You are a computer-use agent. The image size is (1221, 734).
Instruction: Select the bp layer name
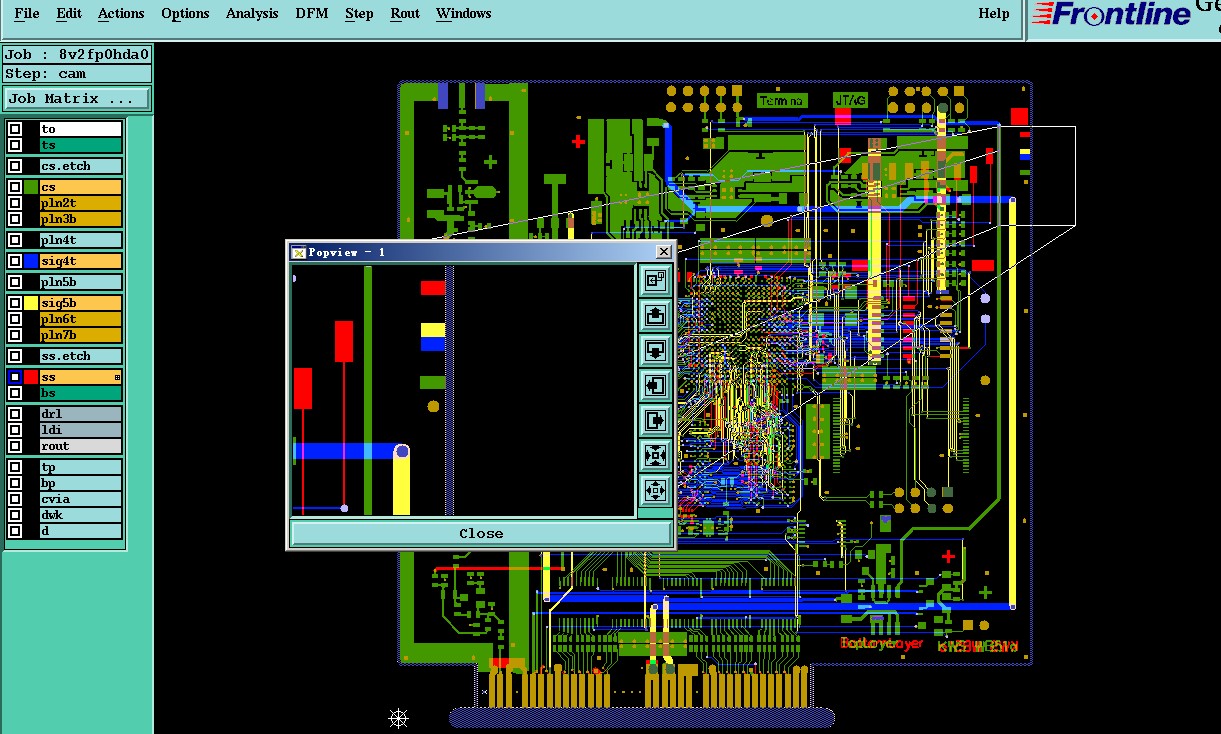pyautogui.click(x=81, y=483)
